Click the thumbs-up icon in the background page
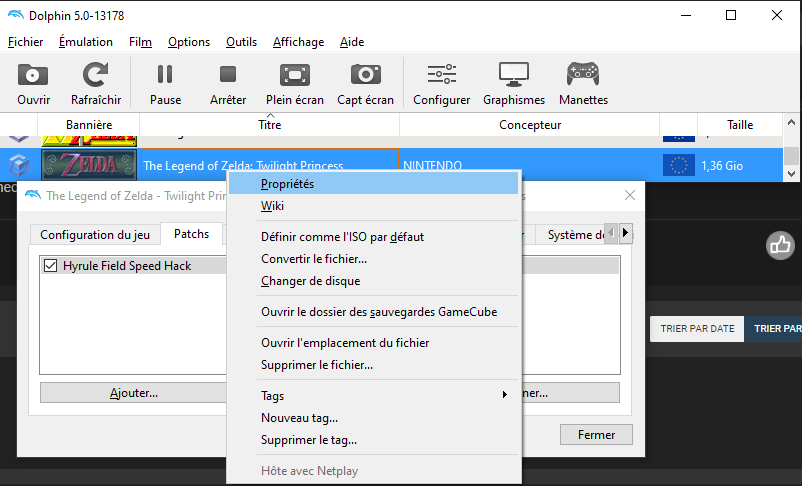This screenshot has width=802, height=486. pyautogui.click(x=780, y=246)
